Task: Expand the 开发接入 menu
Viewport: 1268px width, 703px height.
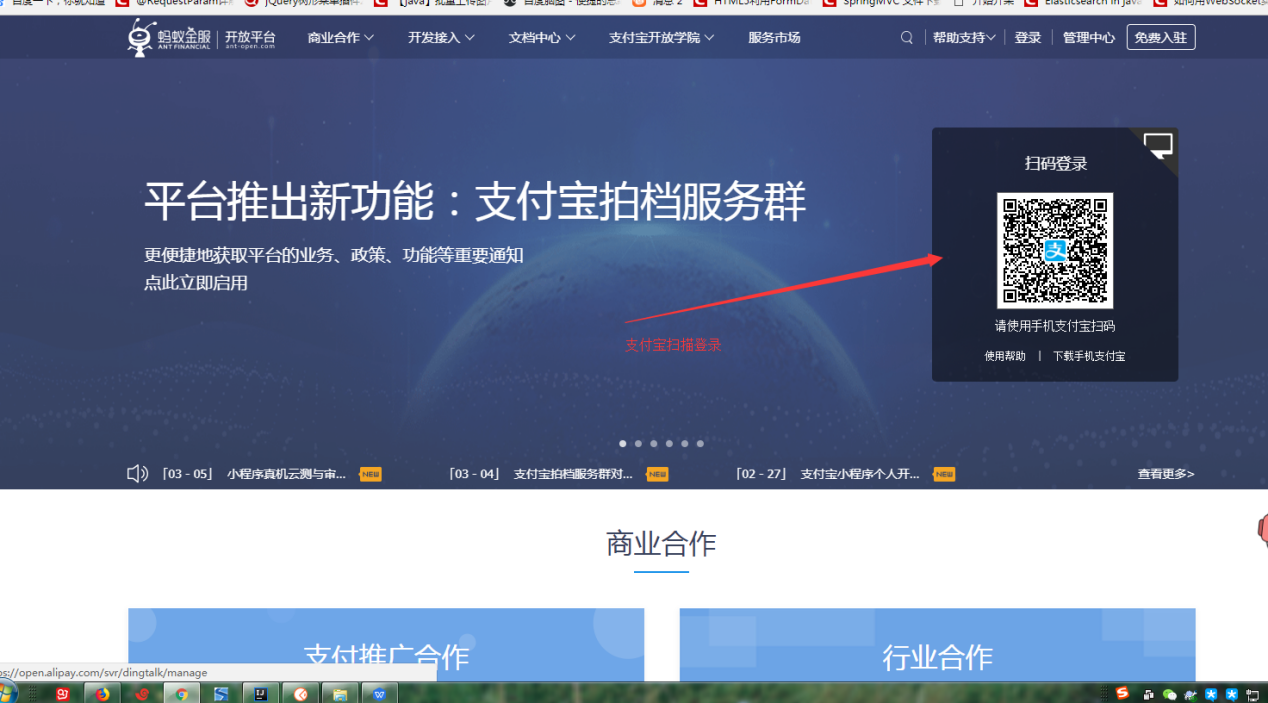Action: click(441, 38)
